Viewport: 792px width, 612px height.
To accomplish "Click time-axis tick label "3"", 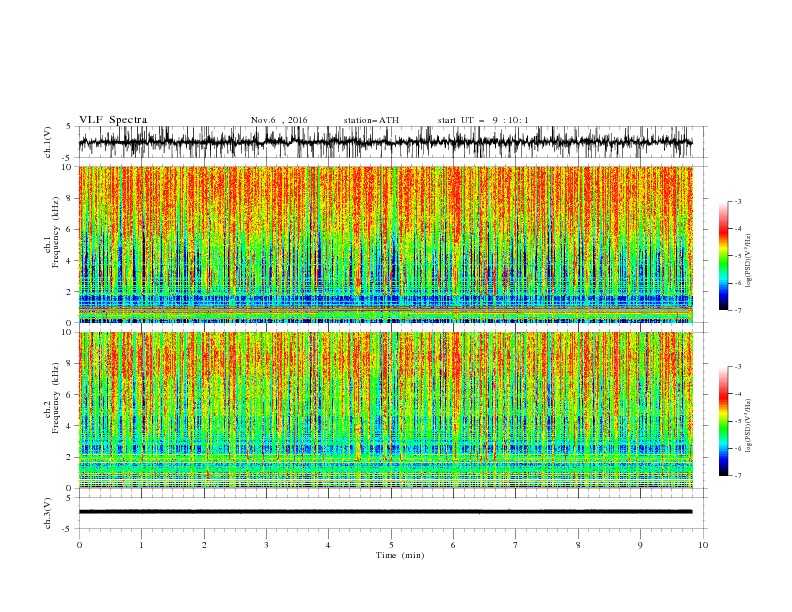I will pyautogui.click(x=266, y=545).
